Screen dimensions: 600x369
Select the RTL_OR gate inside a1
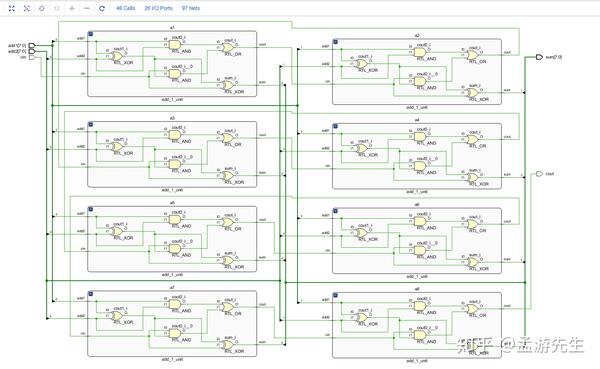[228, 47]
